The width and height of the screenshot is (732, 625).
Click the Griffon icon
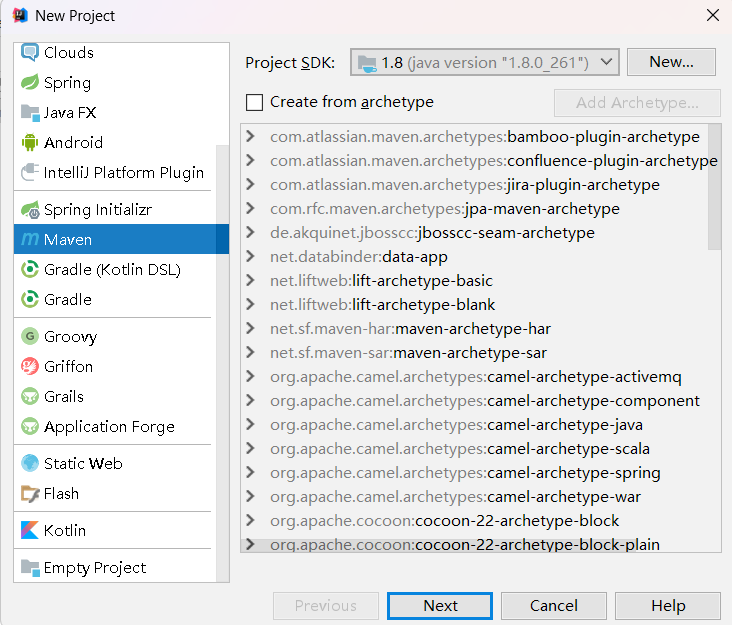point(30,366)
